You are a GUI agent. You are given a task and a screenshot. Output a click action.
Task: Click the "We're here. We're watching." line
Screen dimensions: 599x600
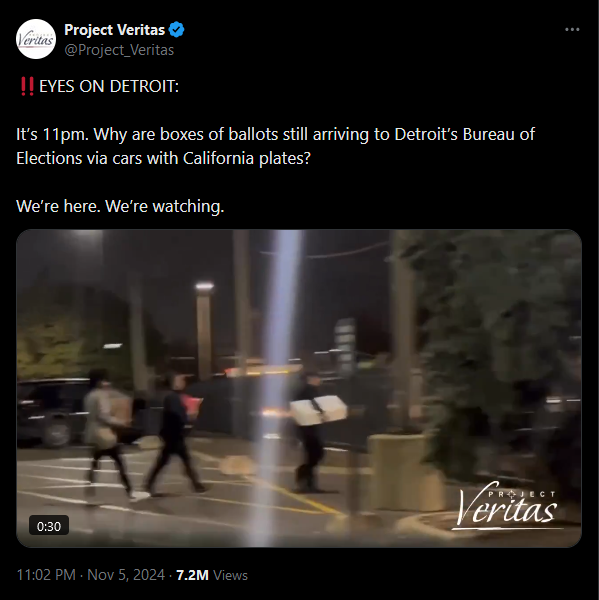coord(120,206)
